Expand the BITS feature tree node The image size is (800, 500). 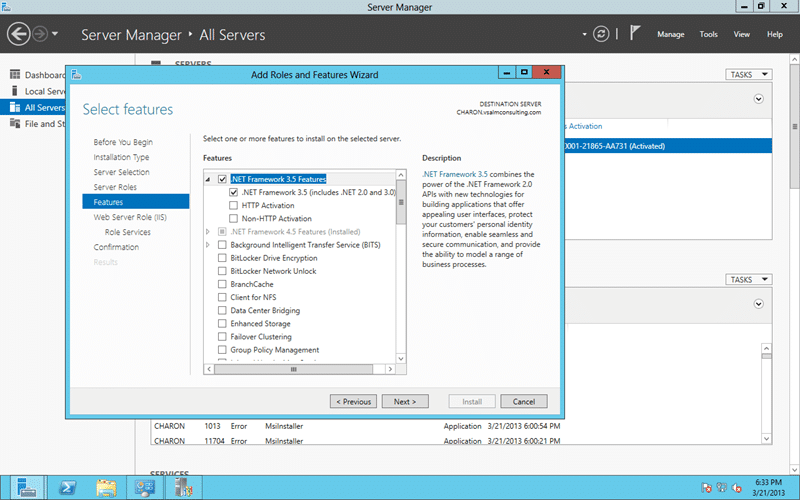coord(208,245)
